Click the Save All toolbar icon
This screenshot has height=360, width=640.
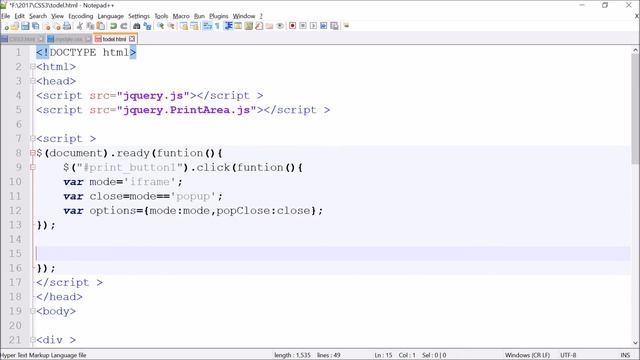tap(36, 26)
